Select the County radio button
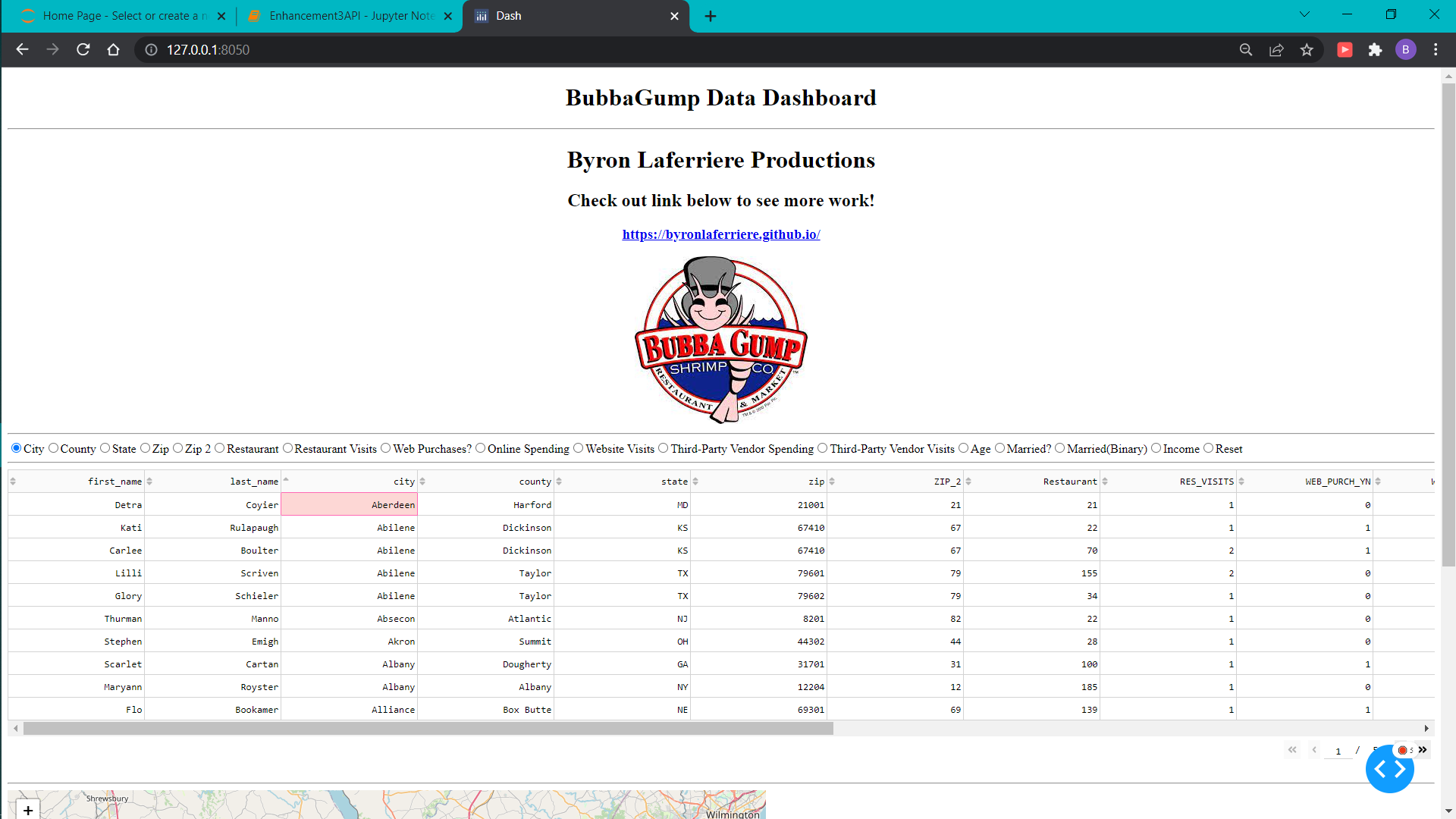 pos(53,448)
